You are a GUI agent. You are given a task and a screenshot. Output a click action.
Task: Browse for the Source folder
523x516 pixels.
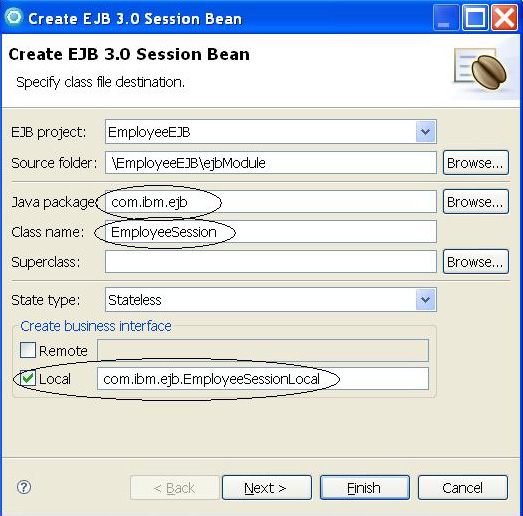coord(476,162)
